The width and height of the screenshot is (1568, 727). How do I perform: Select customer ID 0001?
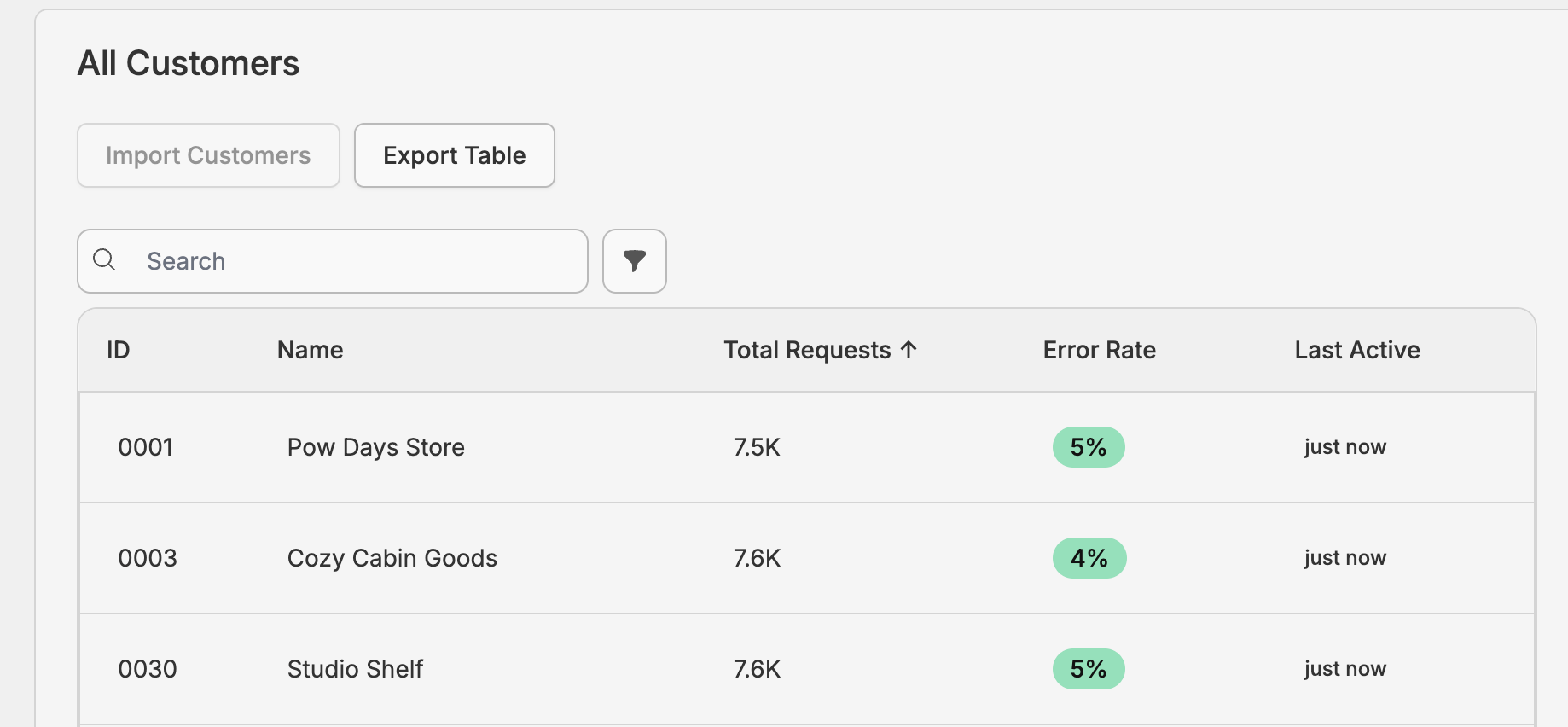146,447
